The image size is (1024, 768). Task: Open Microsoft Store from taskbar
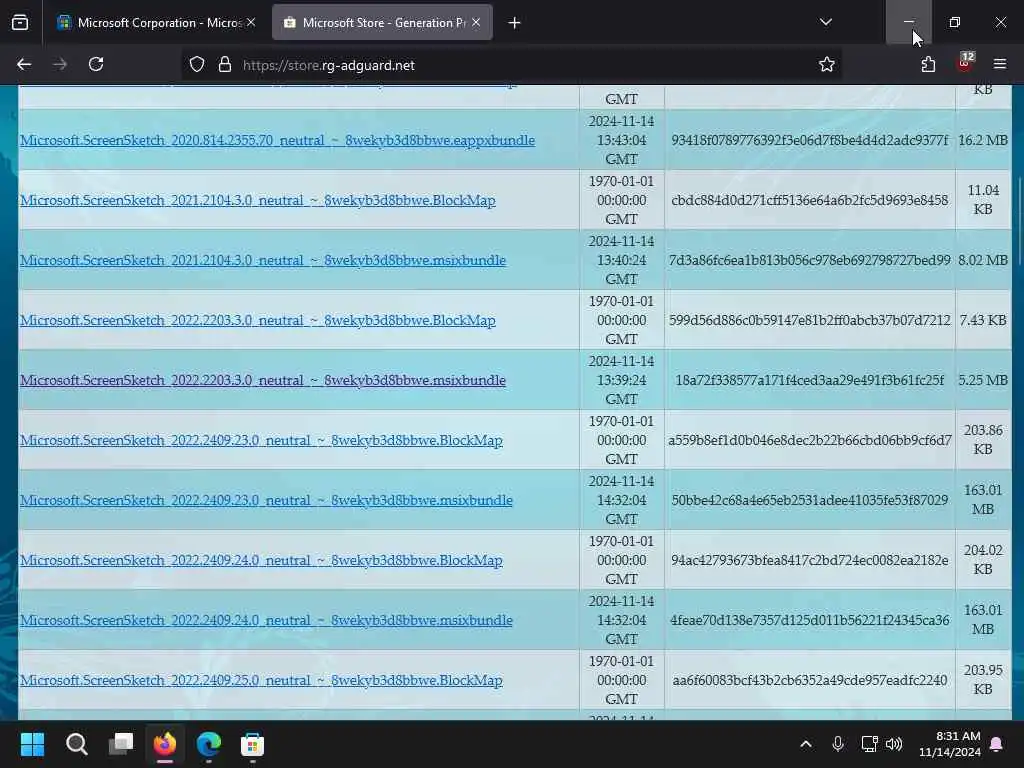252,744
